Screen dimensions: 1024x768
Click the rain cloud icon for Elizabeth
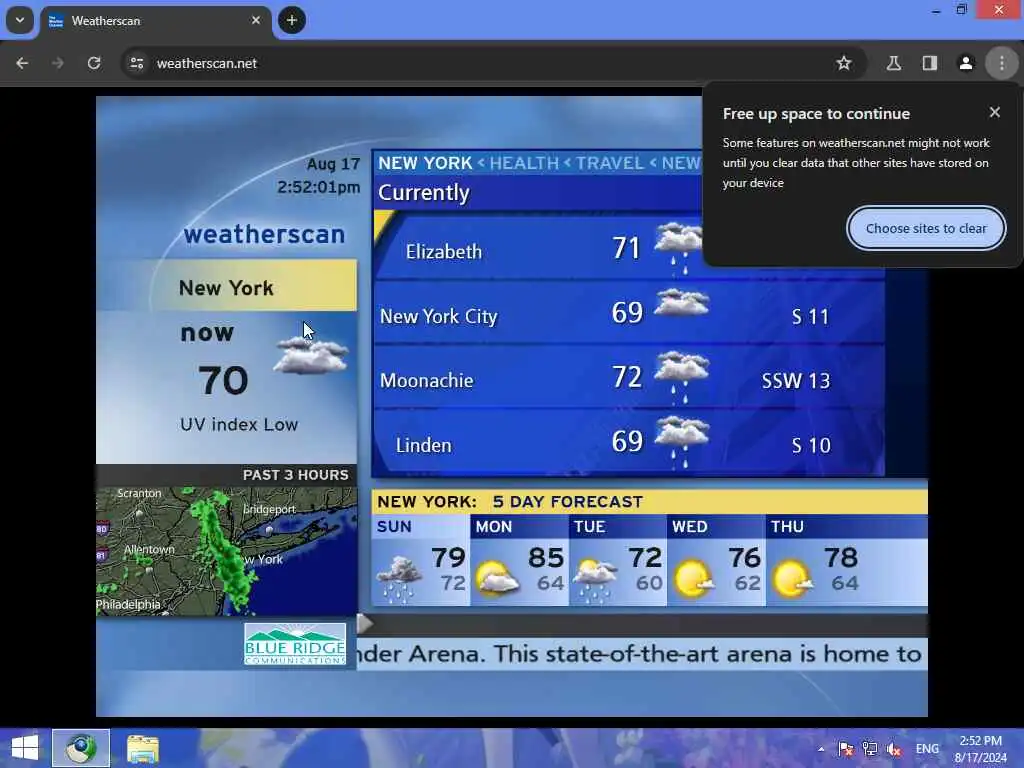(678, 248)
